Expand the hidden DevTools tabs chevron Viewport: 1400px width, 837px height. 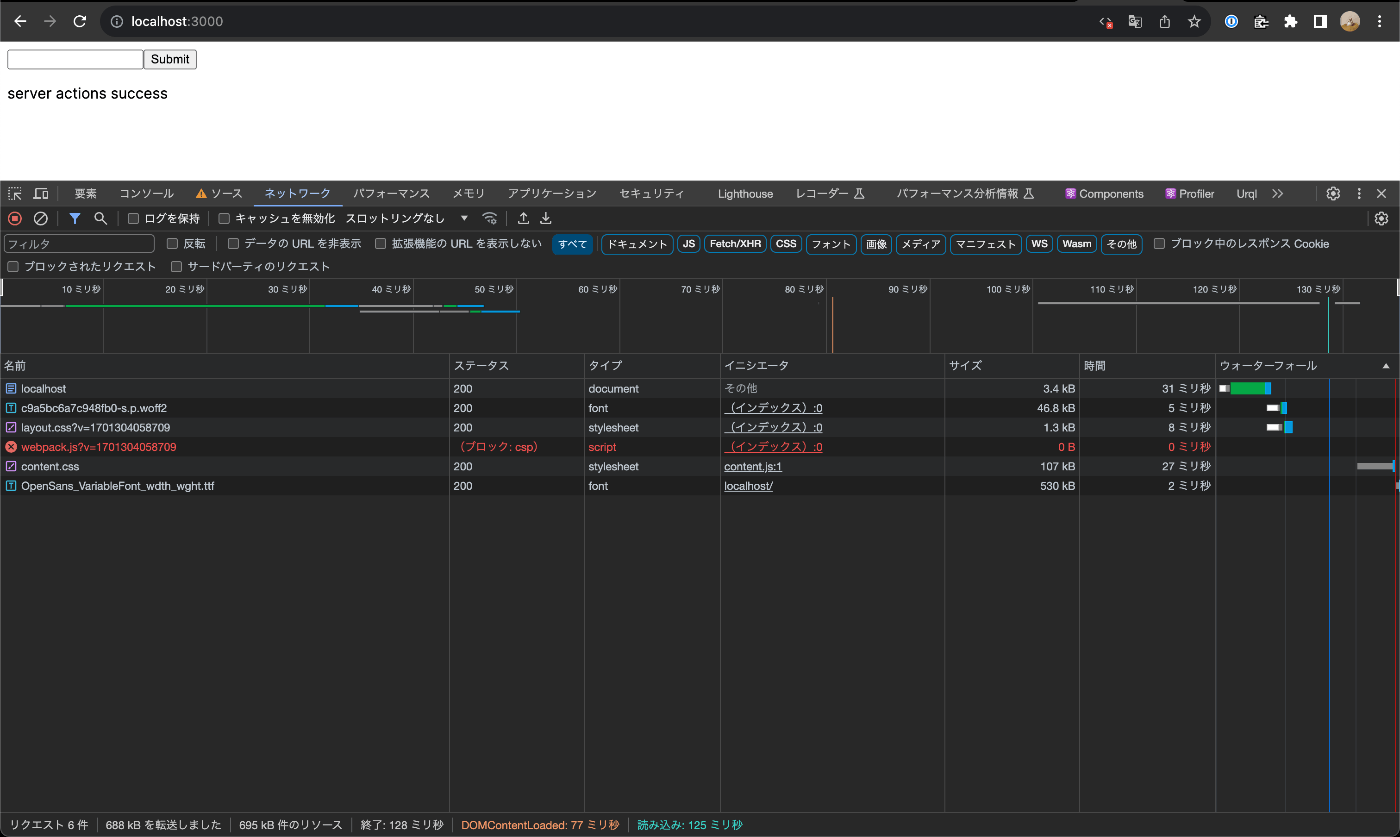pos(1277,193)
